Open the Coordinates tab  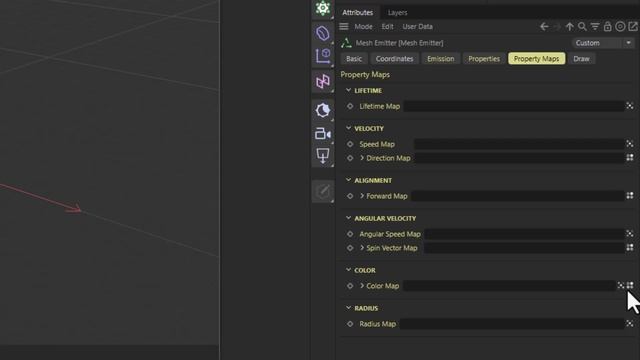click(x=394, y=59)
